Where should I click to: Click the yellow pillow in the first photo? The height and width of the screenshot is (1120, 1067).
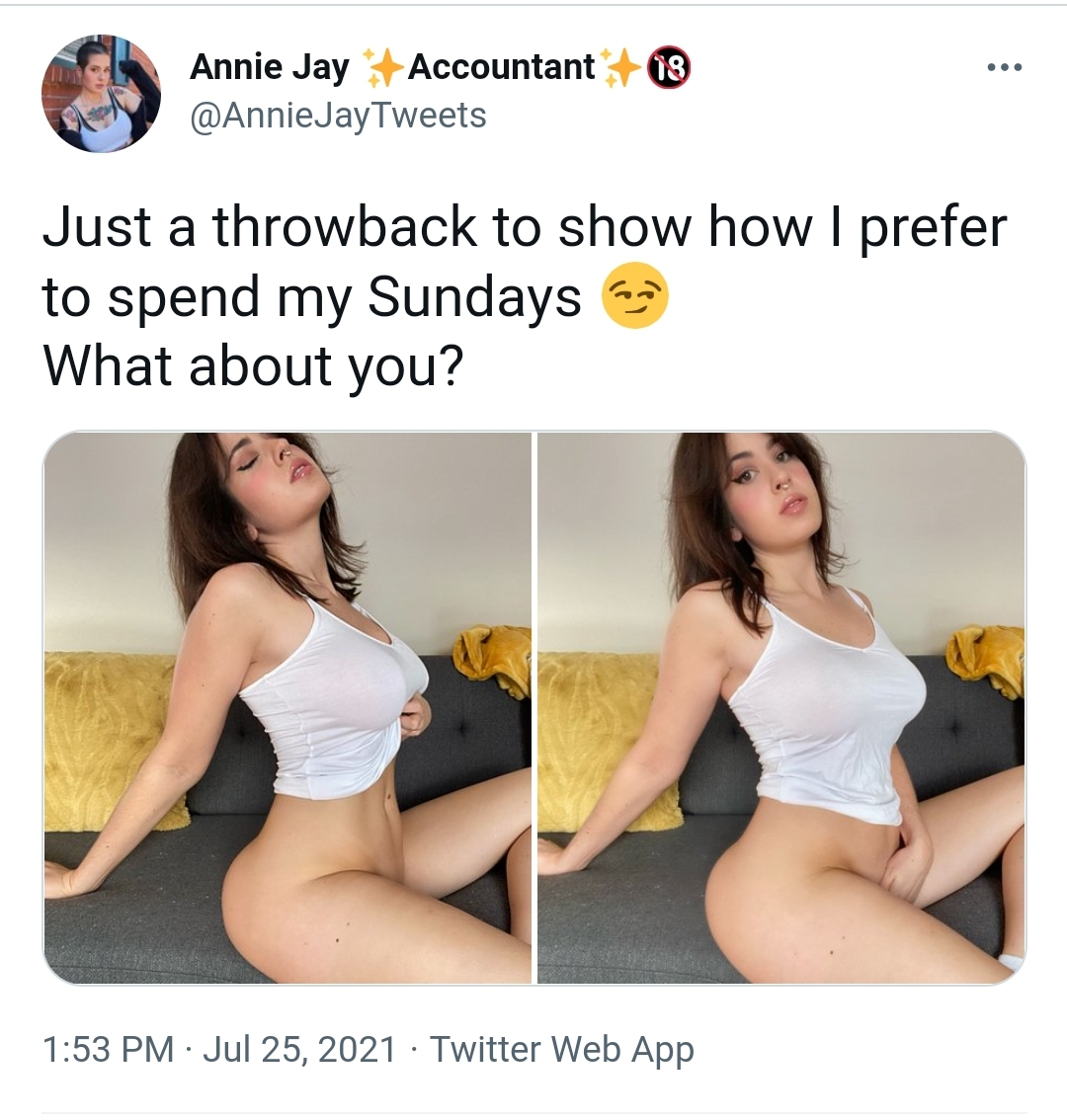[x=111, y=740]
